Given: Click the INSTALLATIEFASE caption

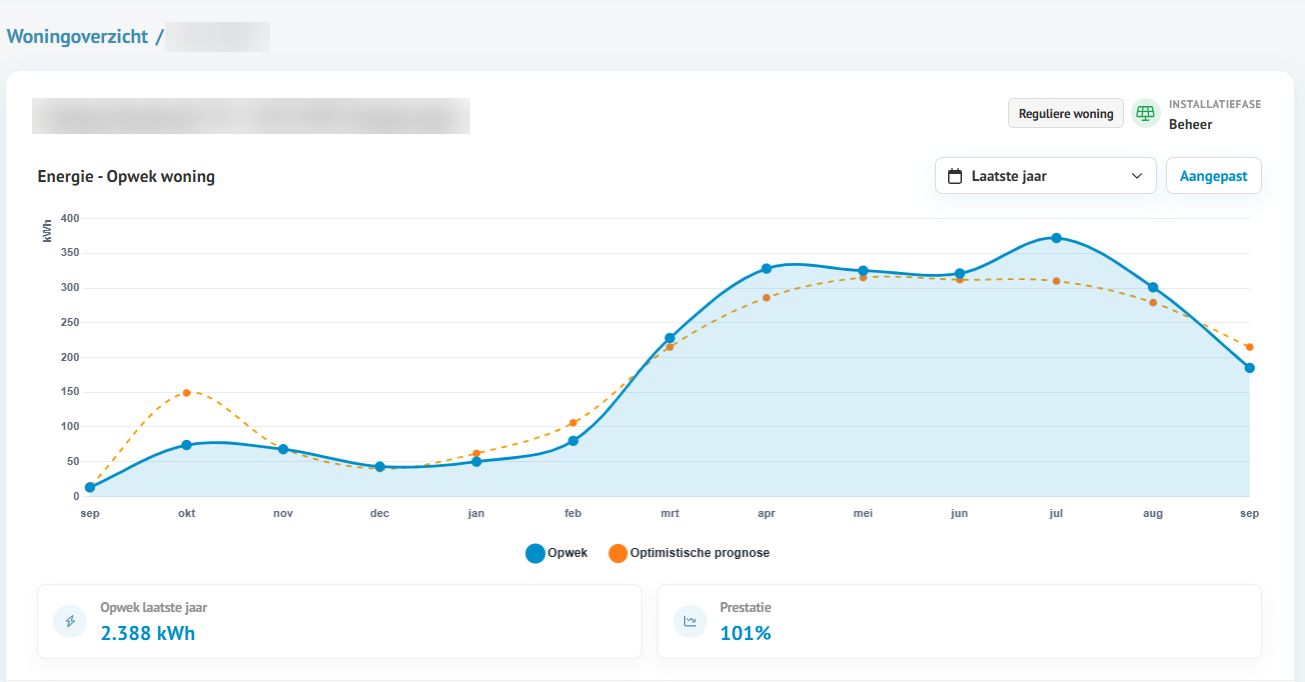Looking at the screenshot, I should (x=1215, y=105).
